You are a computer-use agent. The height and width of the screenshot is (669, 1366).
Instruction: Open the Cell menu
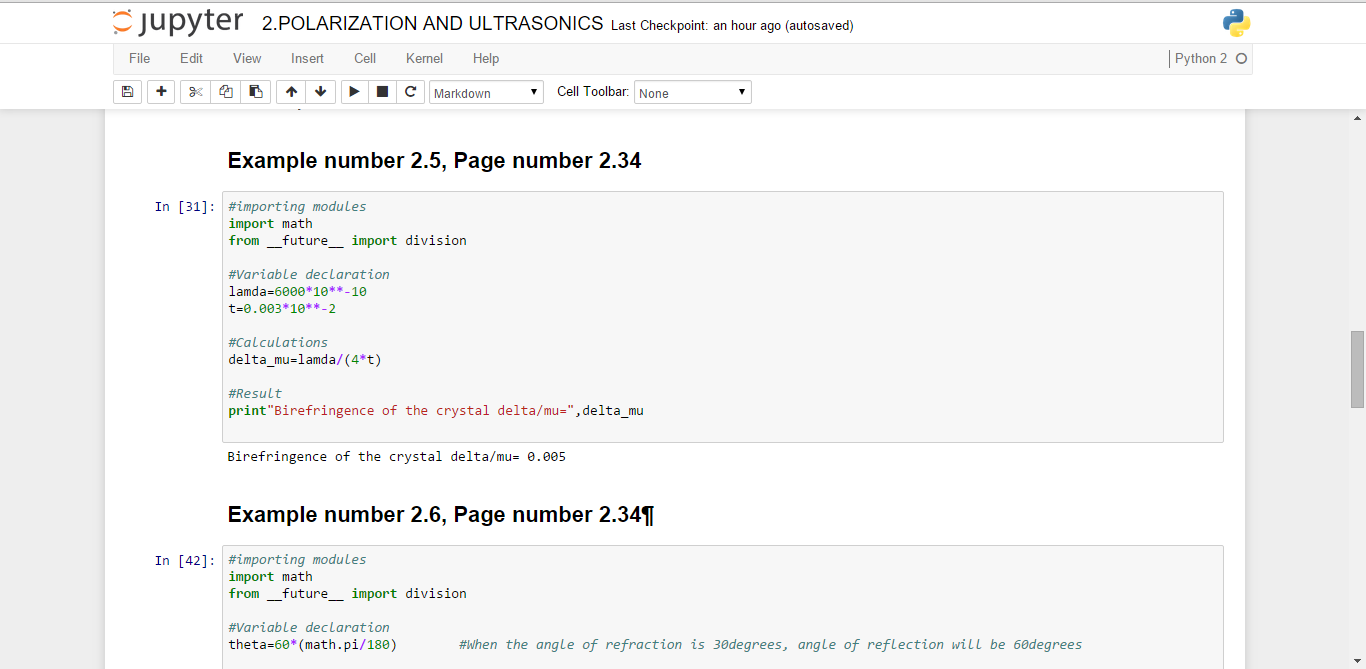pyautogui.click(x=365, y=58)
